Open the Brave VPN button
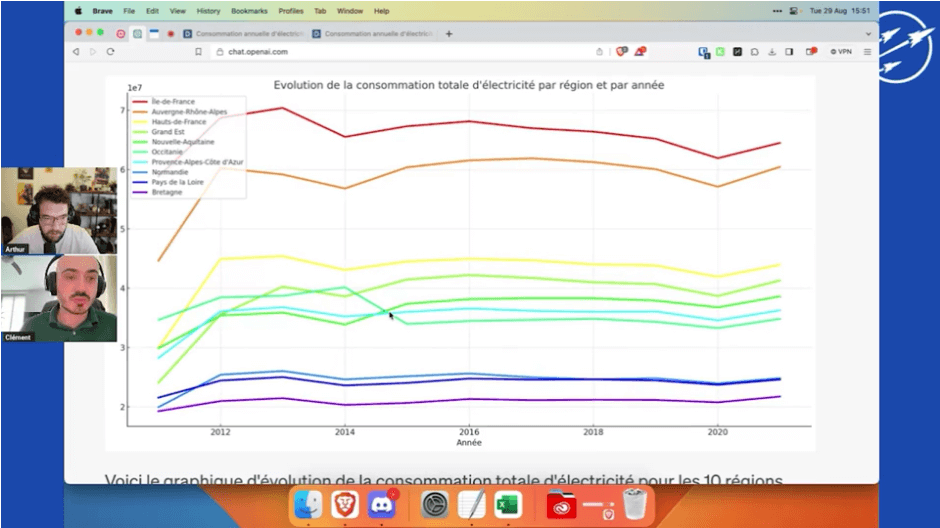The height and width of the screenshot is (528, 940). pyautogui.click(x=841, y=52)
